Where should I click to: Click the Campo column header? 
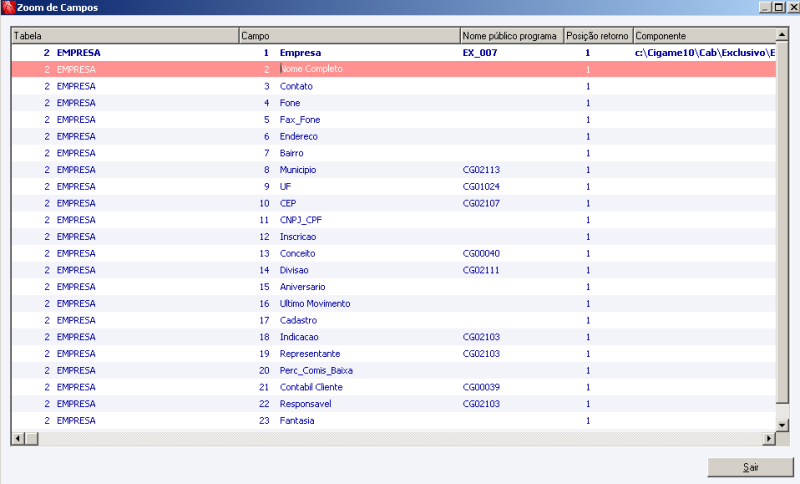349,36
